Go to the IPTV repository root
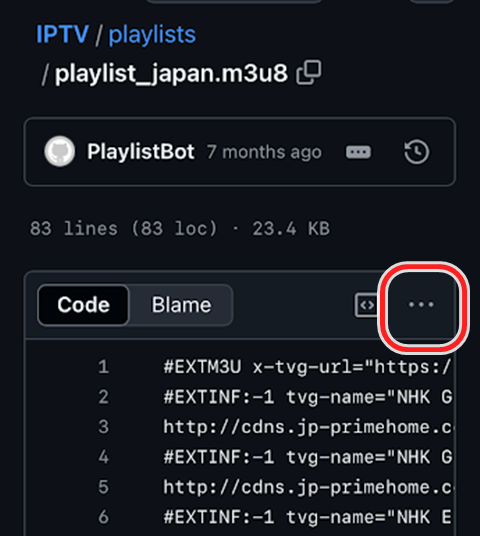 click(x=63, y=34)
